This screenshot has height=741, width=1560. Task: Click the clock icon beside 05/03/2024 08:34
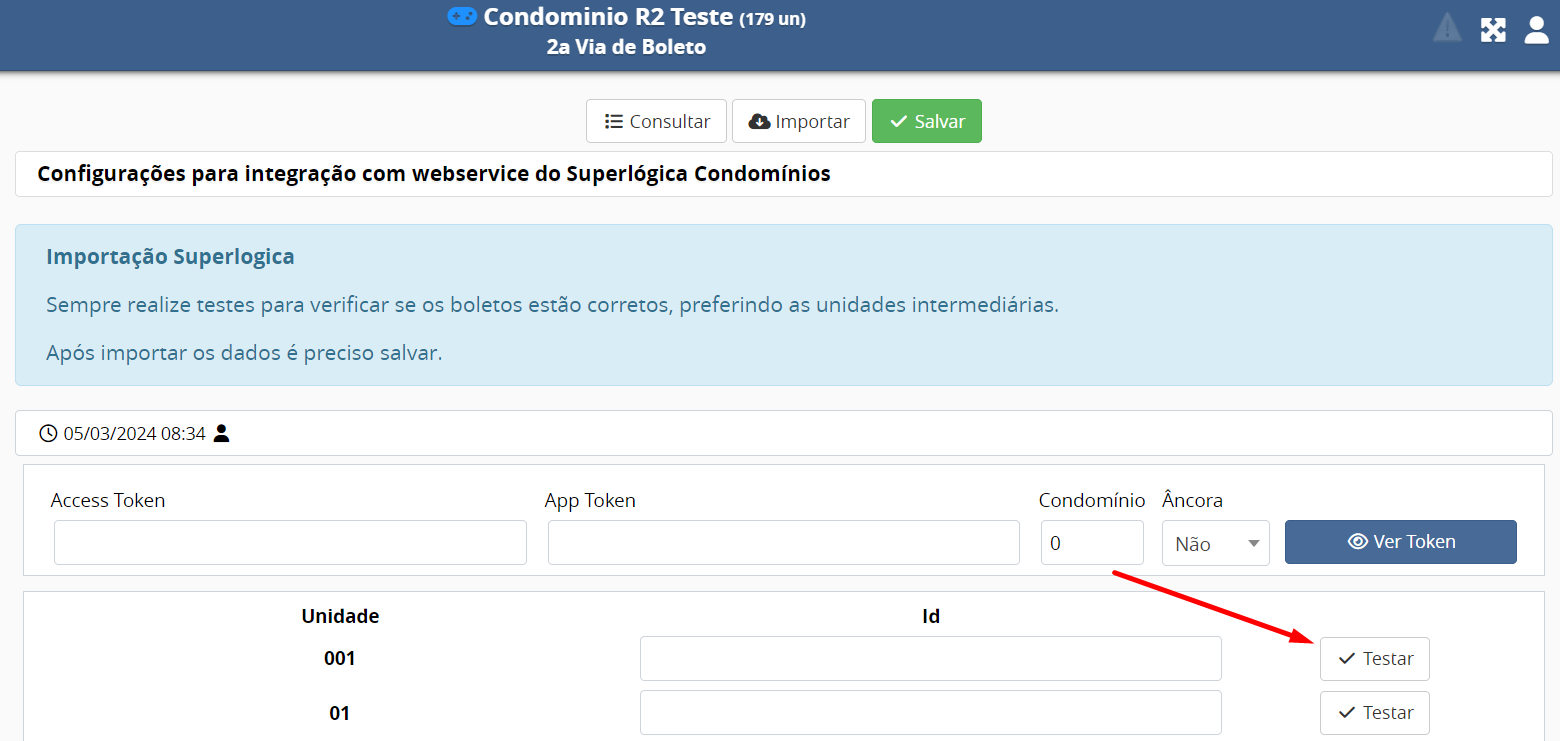(x=48, y=433)
